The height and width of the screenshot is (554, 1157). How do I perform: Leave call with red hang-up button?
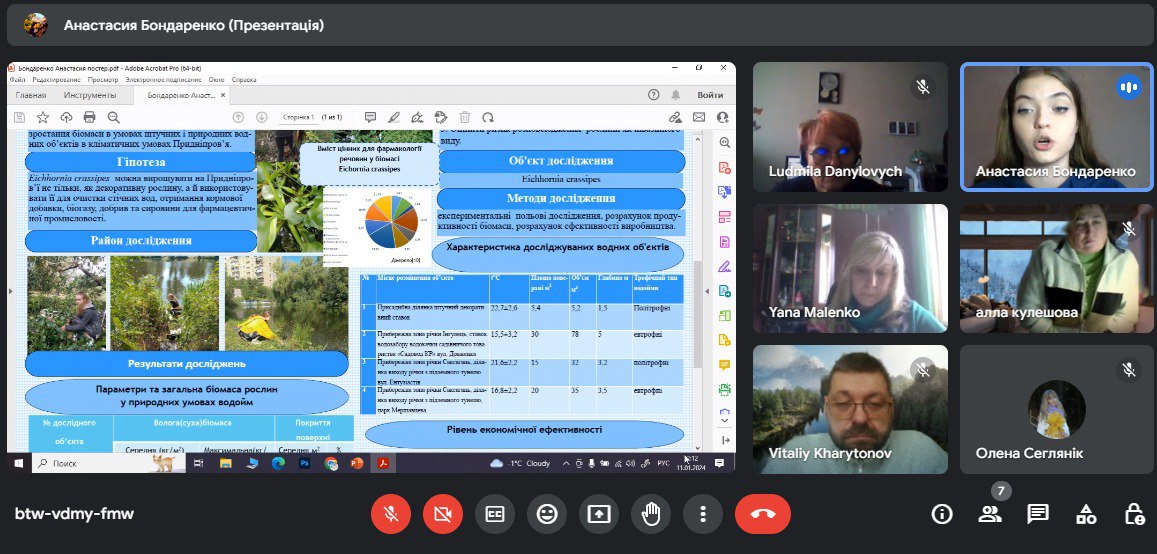pyautogui.click(x=763, y=514)
